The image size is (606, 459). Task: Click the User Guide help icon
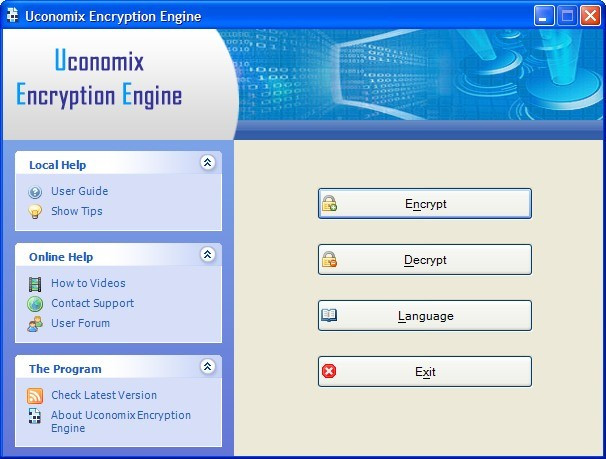35,192
